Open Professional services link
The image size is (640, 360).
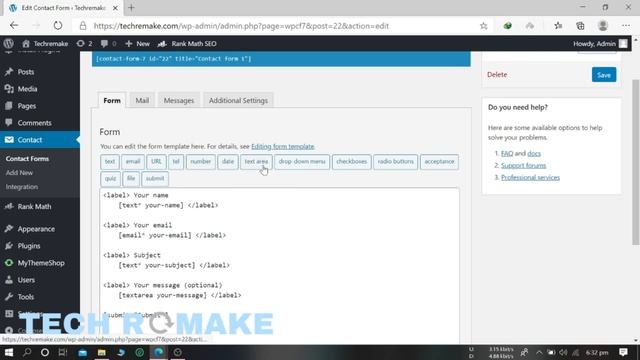pos(530,178)
